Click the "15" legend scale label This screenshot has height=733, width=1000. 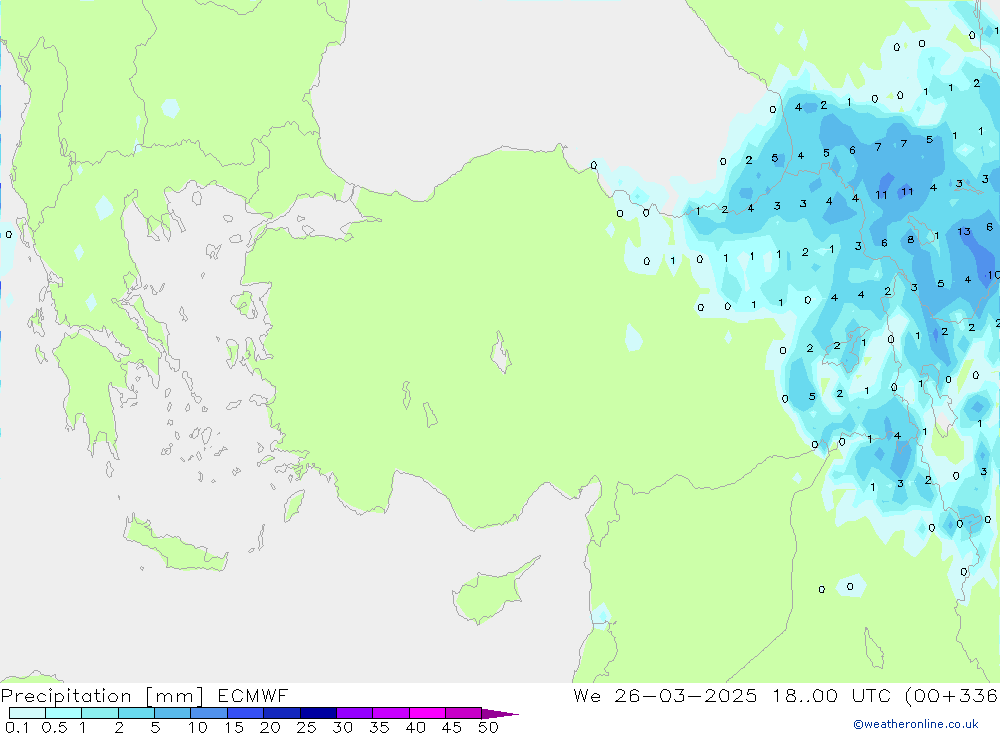234,727
